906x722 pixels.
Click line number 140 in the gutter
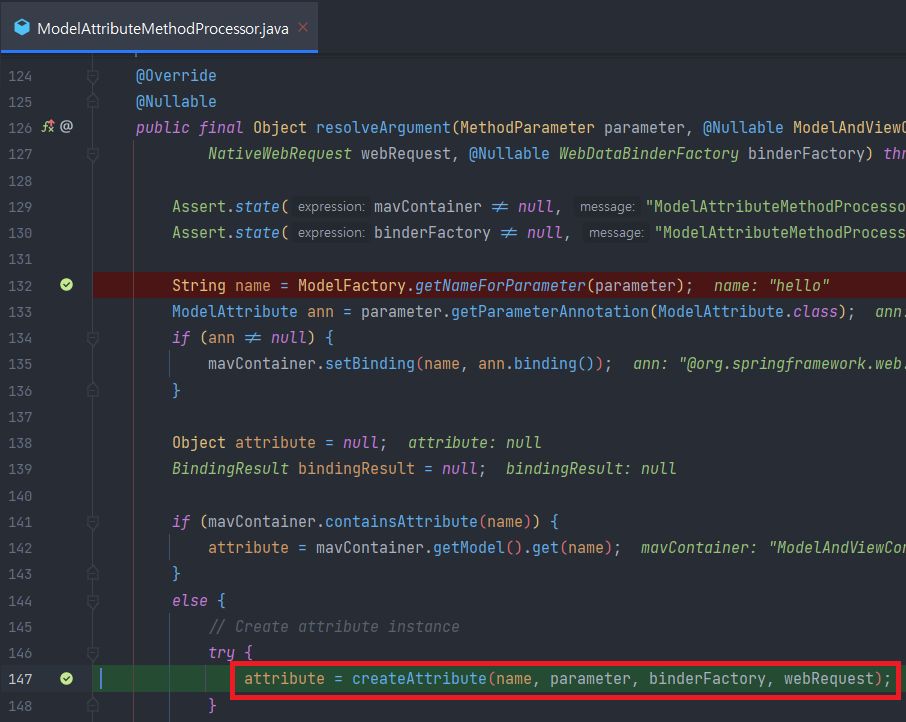(x=20, y=496)
